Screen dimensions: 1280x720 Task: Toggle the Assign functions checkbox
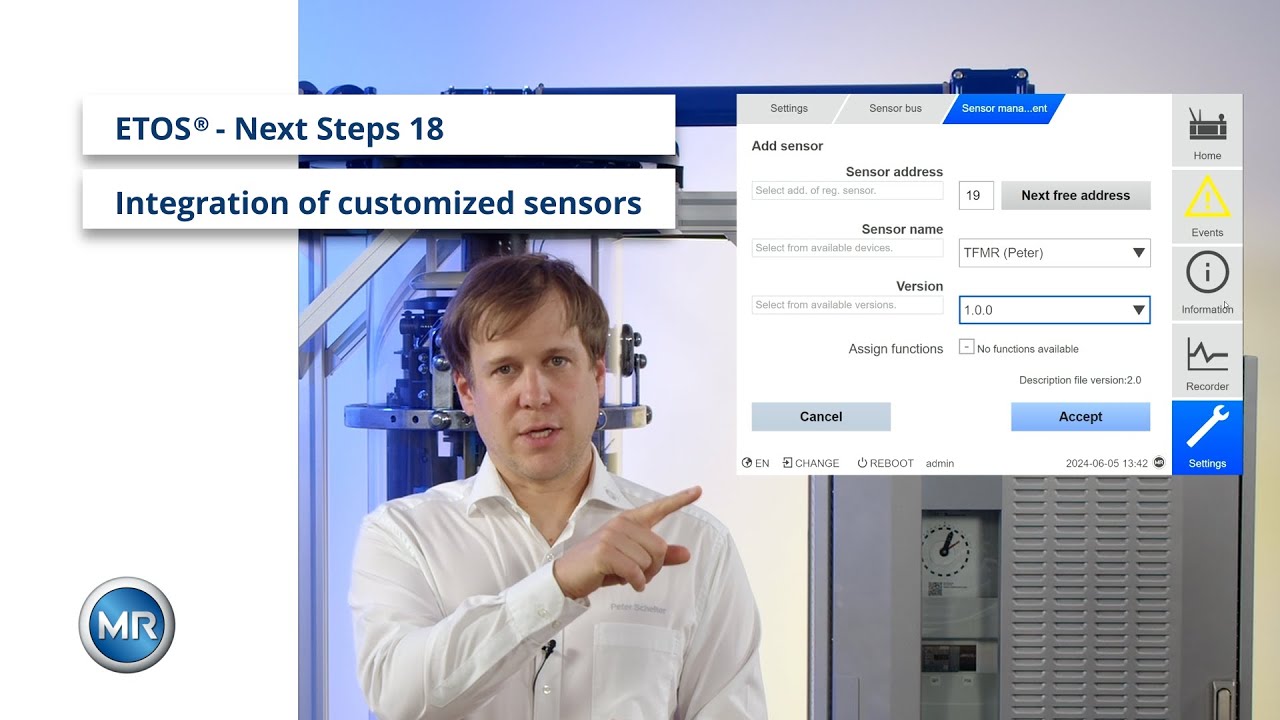tap(966, 347)
